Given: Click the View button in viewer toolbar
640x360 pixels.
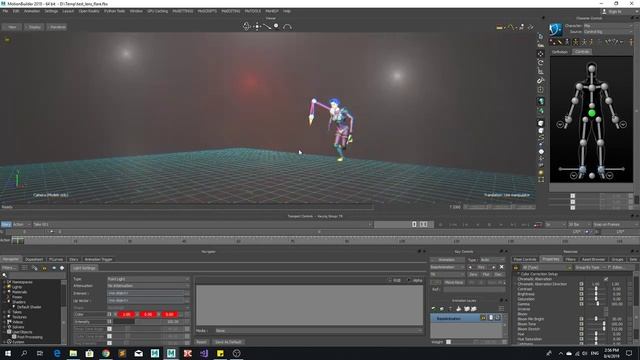Looking at the screenshot, I should [x=12, y=27].
